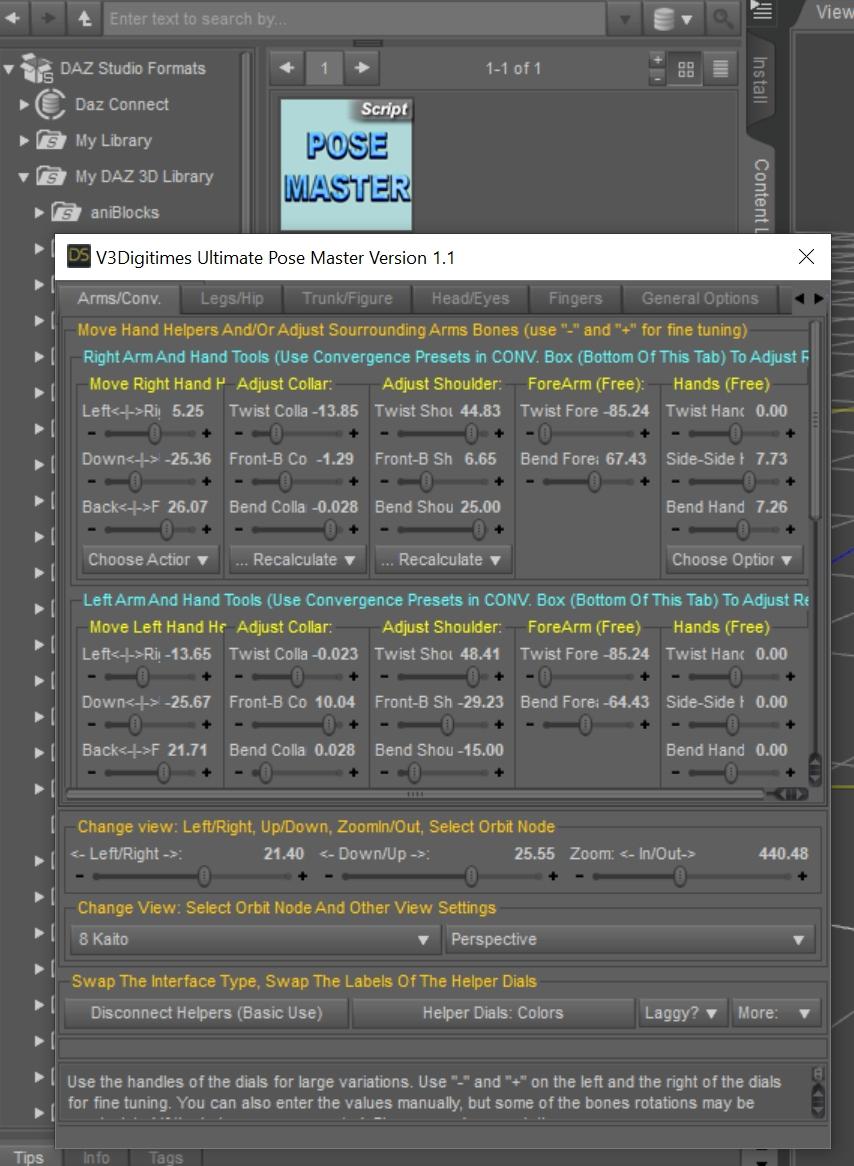
Task: Open the 8 Kaito orbit node dropdown
Action: point(254,939)
